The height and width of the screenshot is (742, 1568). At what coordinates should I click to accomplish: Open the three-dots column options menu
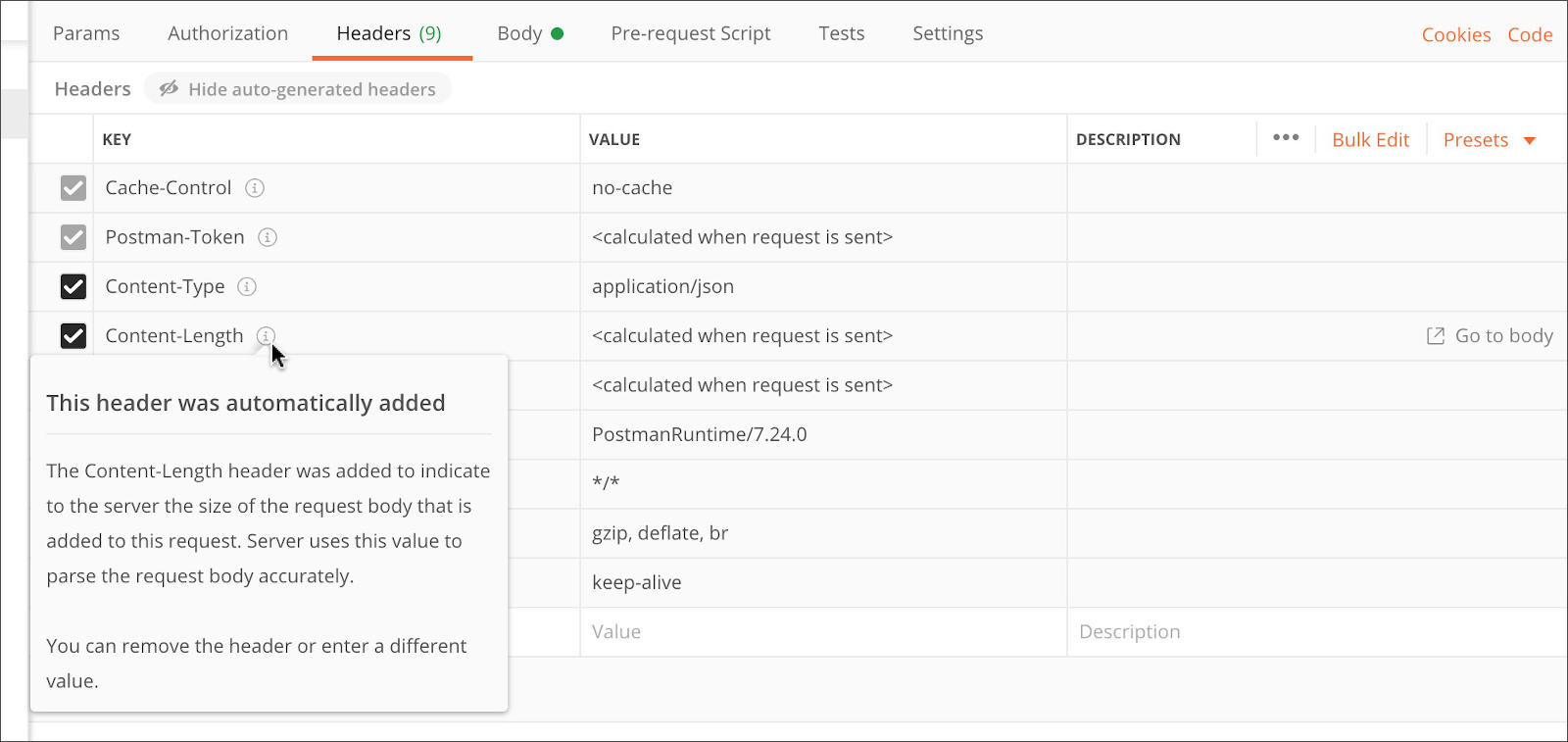pyautogui.click(x=1286, y=138)
